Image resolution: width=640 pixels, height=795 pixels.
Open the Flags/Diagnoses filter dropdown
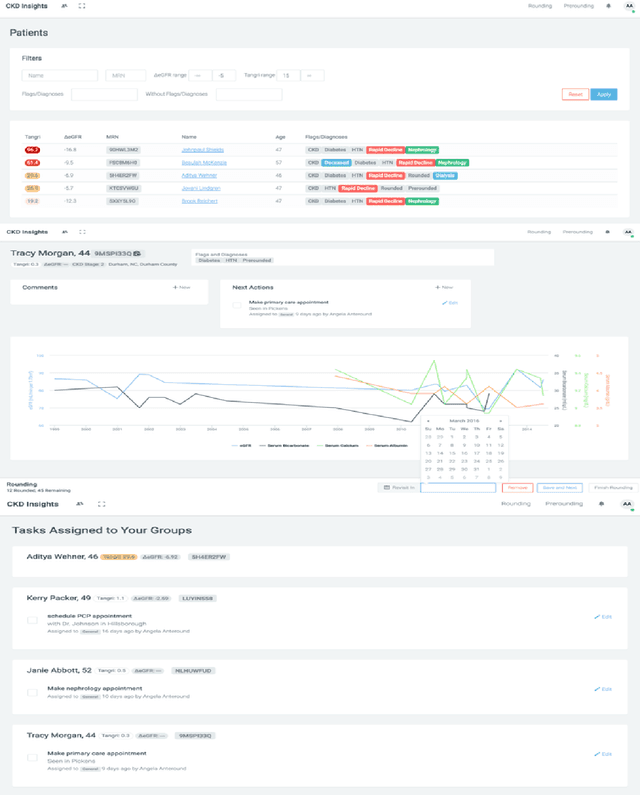pos(104,94)
